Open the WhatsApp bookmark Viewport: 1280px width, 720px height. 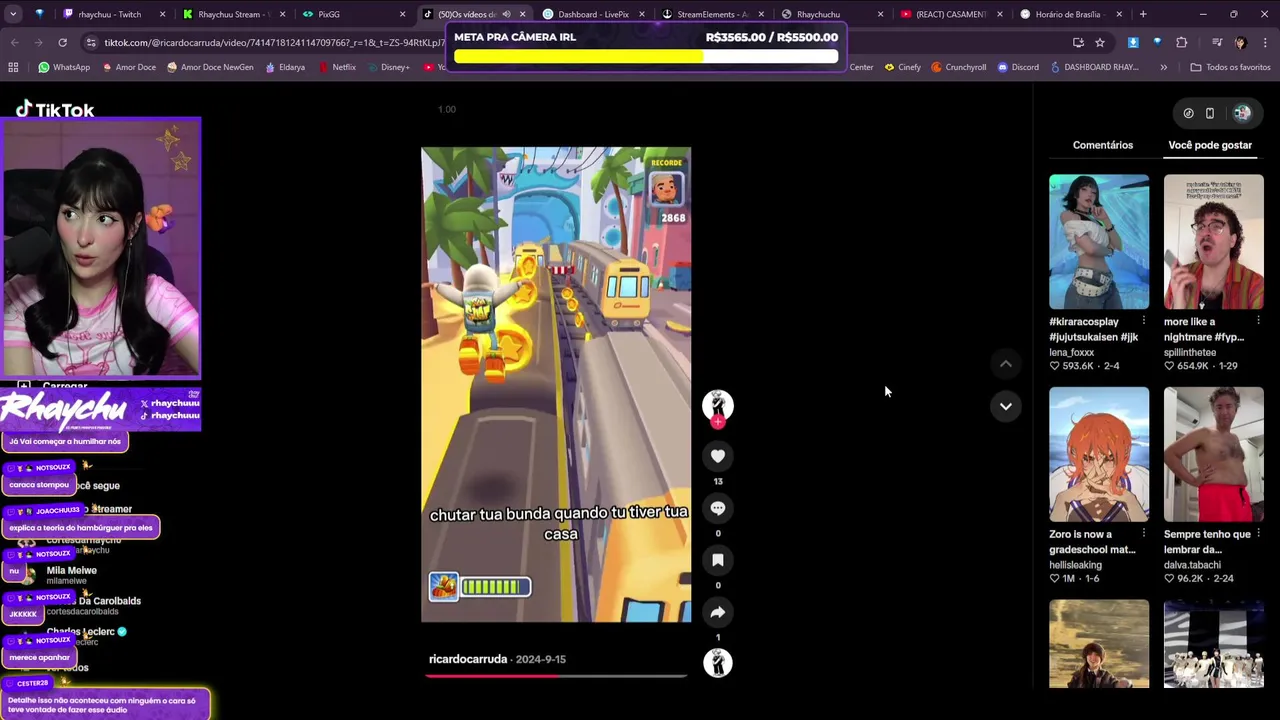pyautogui.click(x=64, y=67)
